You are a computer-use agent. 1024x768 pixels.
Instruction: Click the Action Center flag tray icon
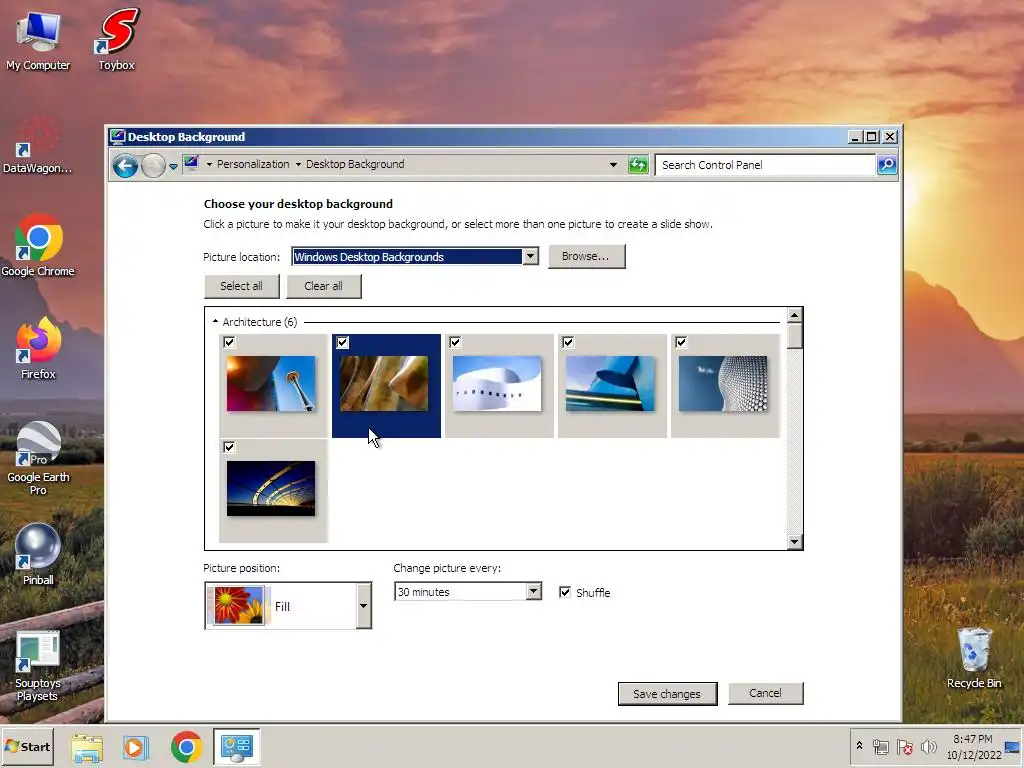point(904,746)
